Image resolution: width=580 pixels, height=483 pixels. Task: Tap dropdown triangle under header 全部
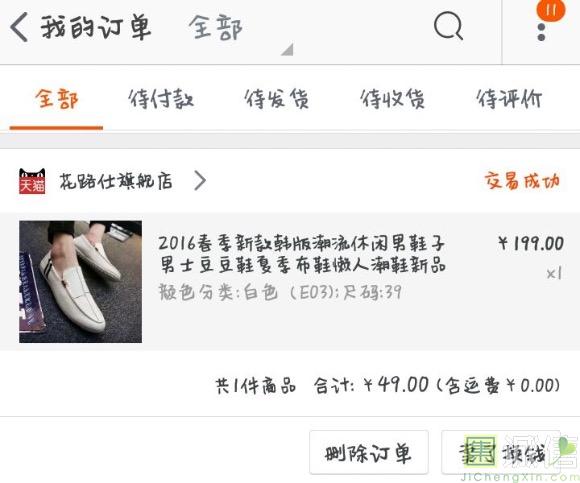coord(287,50)
